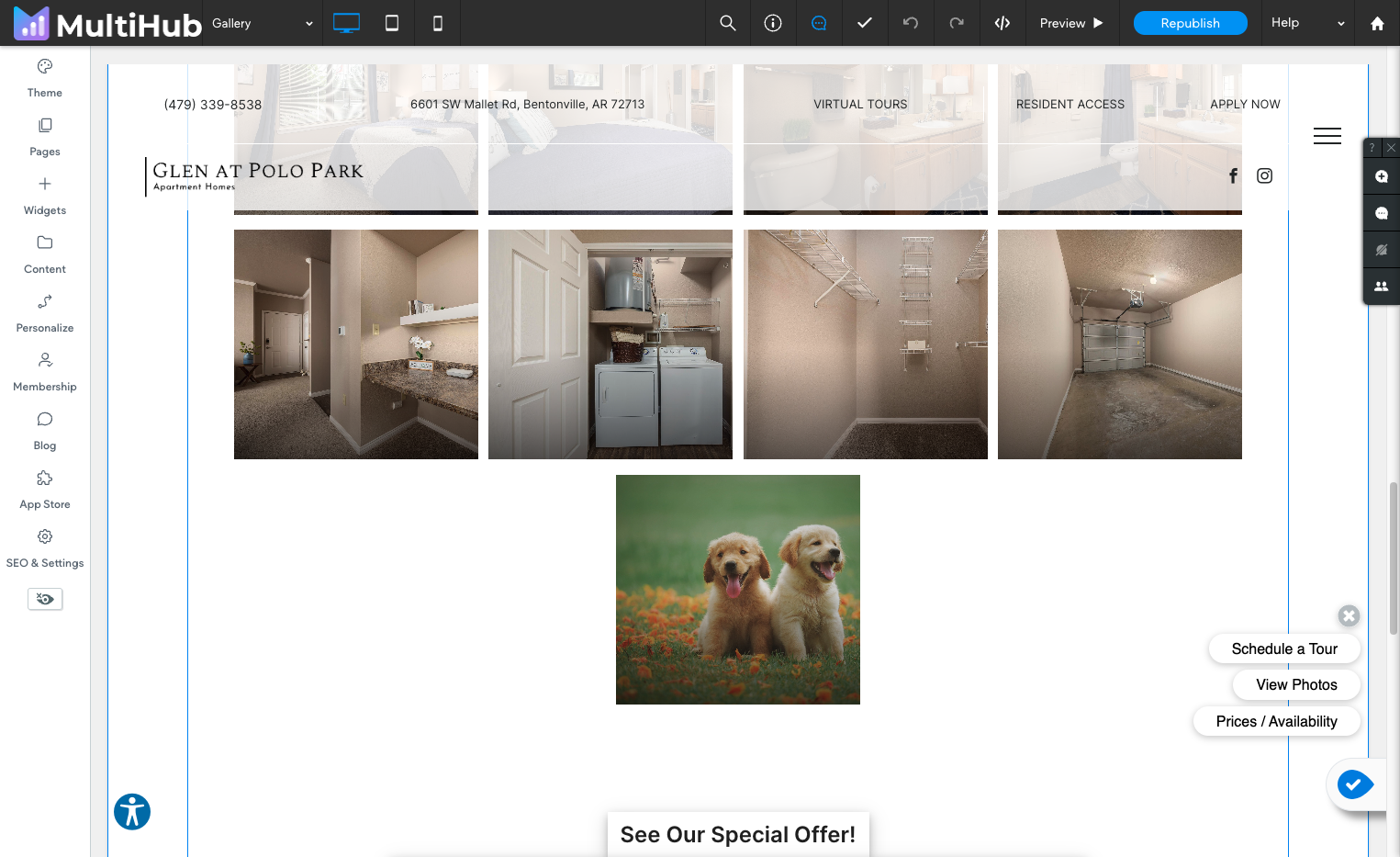This screenshot has width=1400, height=857.
Task: Open the Theme panel
Action: point(45,78)
